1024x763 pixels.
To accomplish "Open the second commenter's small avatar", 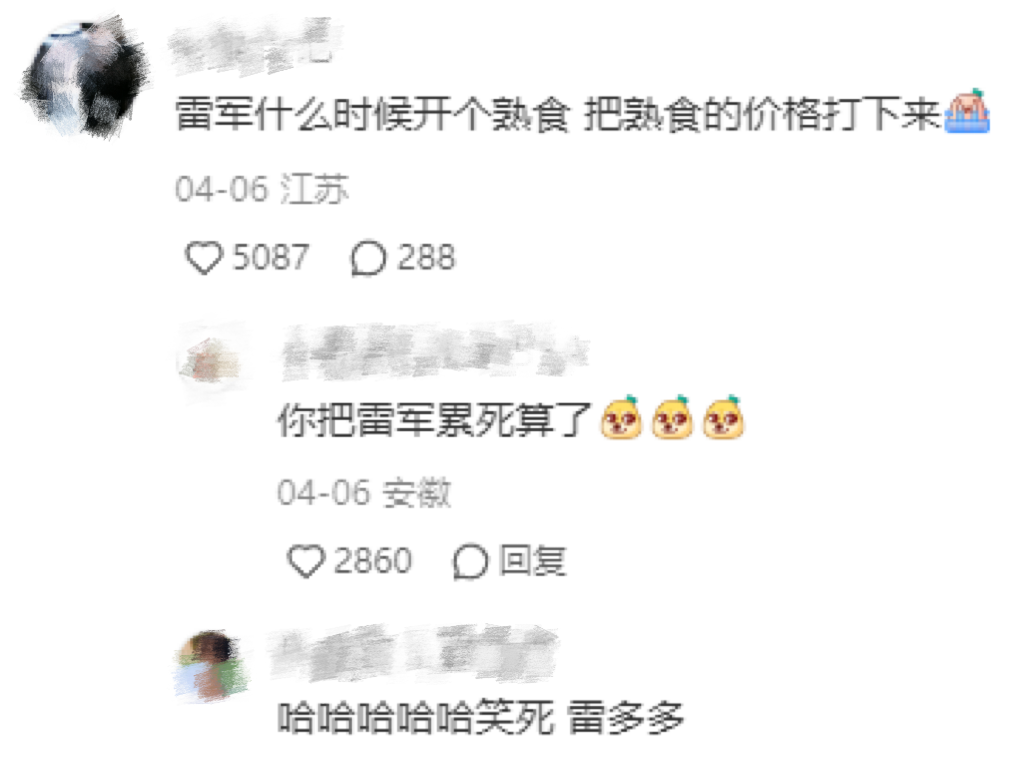I will 211,361.
